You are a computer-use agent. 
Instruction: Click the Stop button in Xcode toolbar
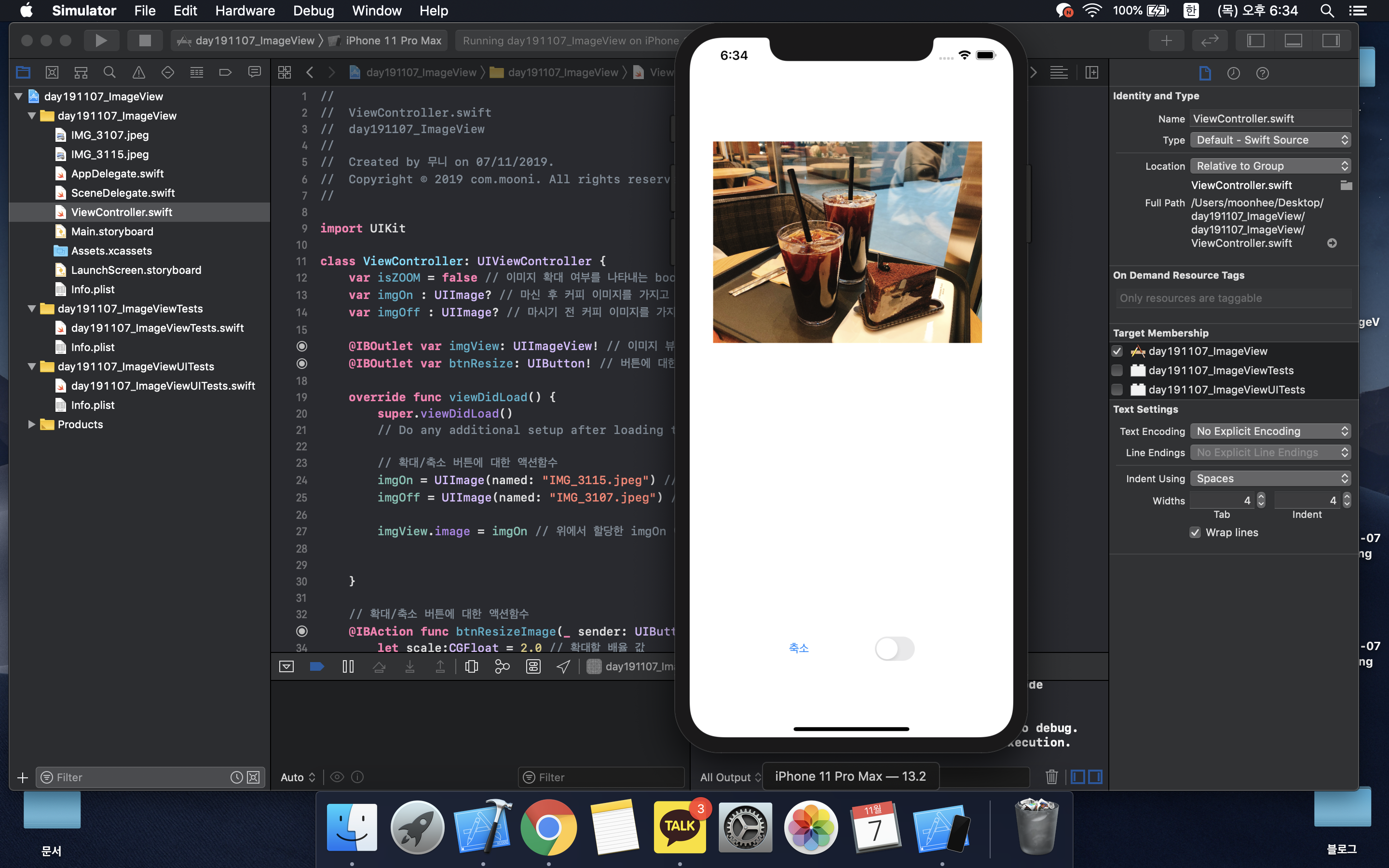[145, 40]
